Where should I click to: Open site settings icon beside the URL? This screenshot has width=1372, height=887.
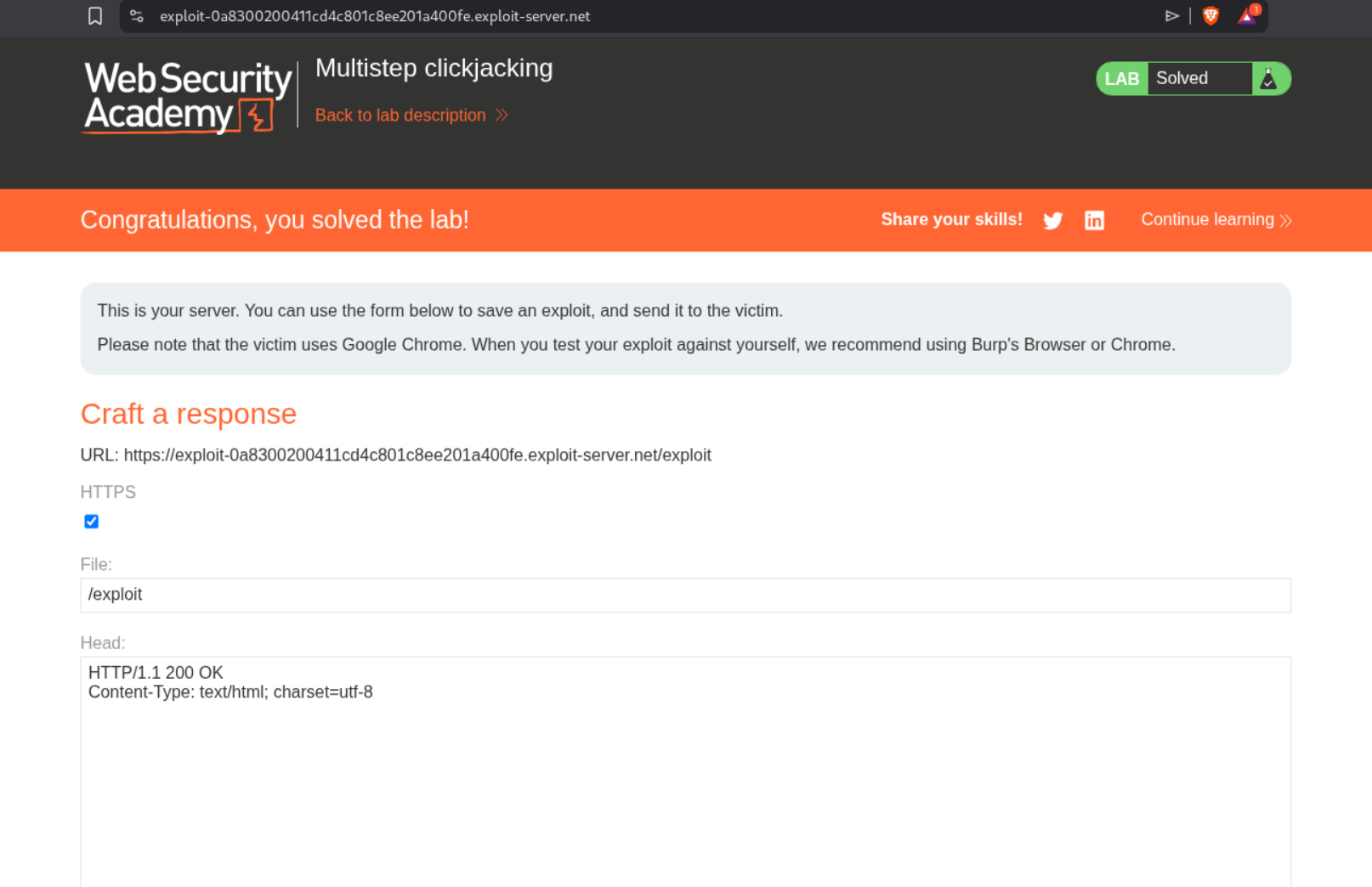click(x=137, y=16)
